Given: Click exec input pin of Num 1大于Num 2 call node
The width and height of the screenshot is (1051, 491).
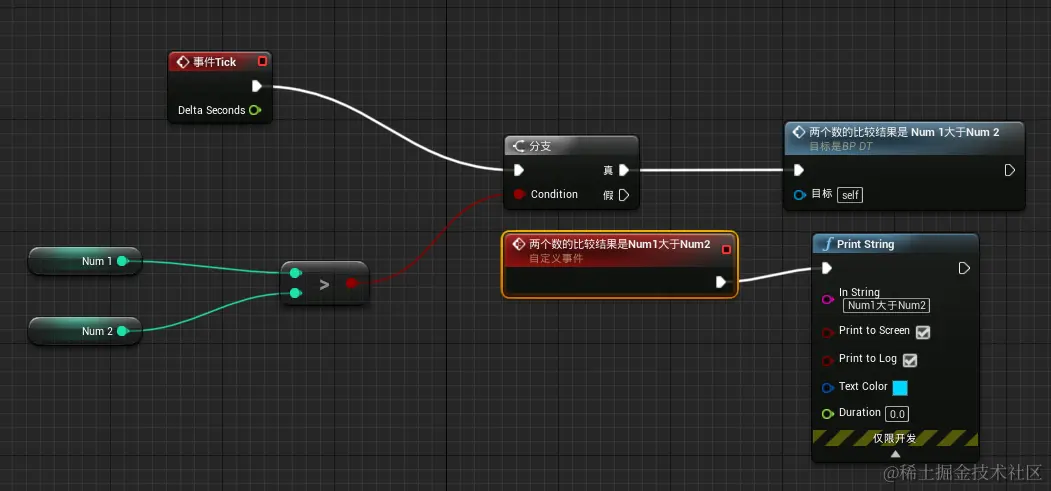Looking at the screenshot, I should pos(798,170).
